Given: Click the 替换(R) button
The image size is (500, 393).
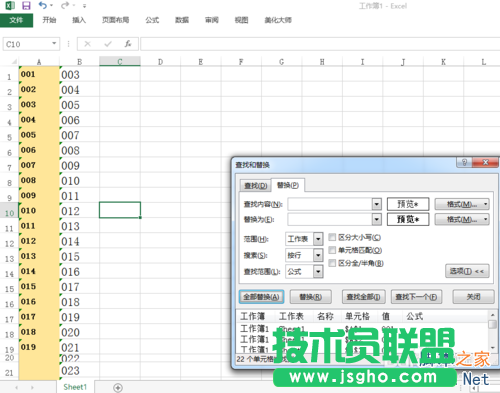Looking at the screenshot, I should coord(311,297).
